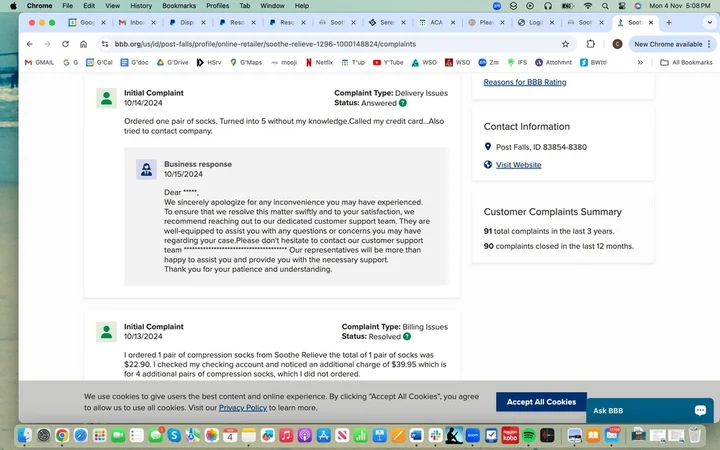
Task: Click the address bar URL field
Action: click(x=300, y=44)
